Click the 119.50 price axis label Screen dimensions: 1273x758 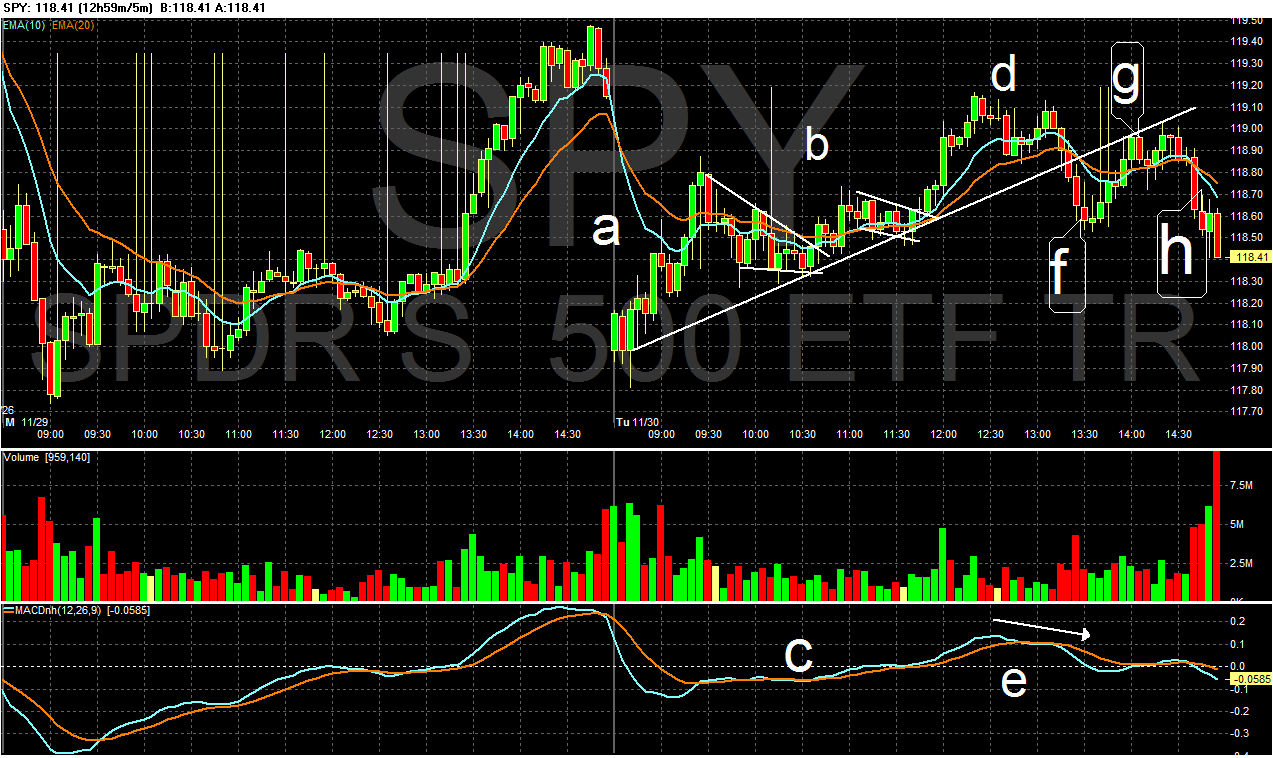pyautogui.click(x=1246, y=20)
